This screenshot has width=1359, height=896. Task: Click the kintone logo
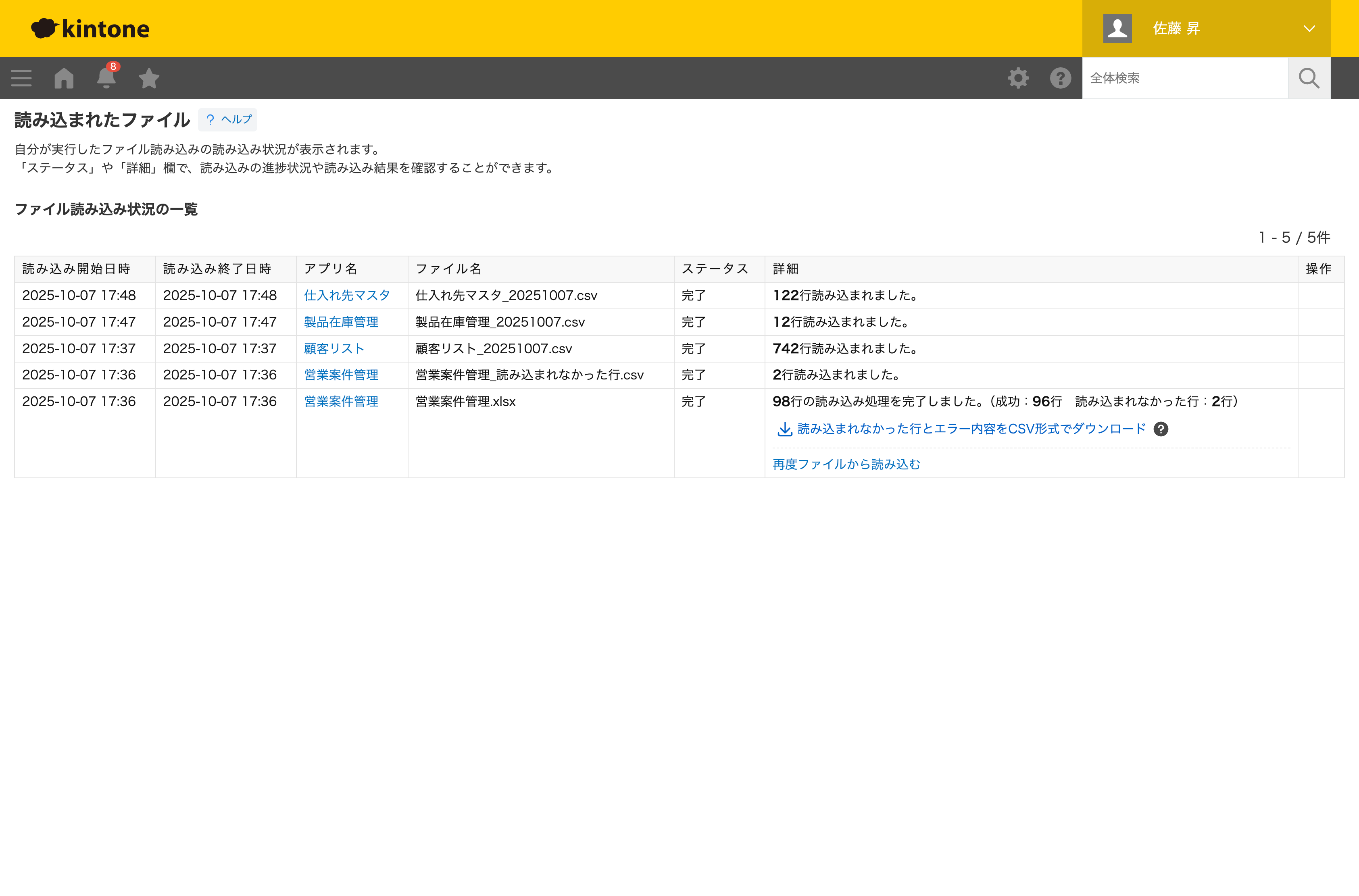(x=90, y=28)
